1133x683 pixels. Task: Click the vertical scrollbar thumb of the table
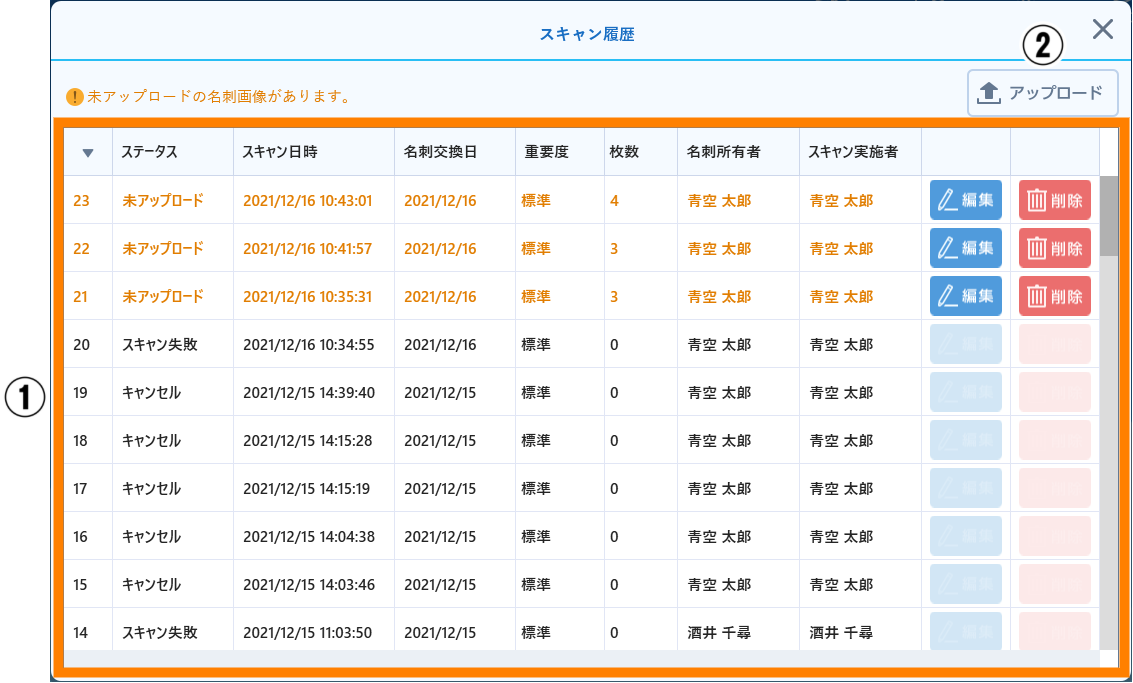click(x=1108, y=215)
